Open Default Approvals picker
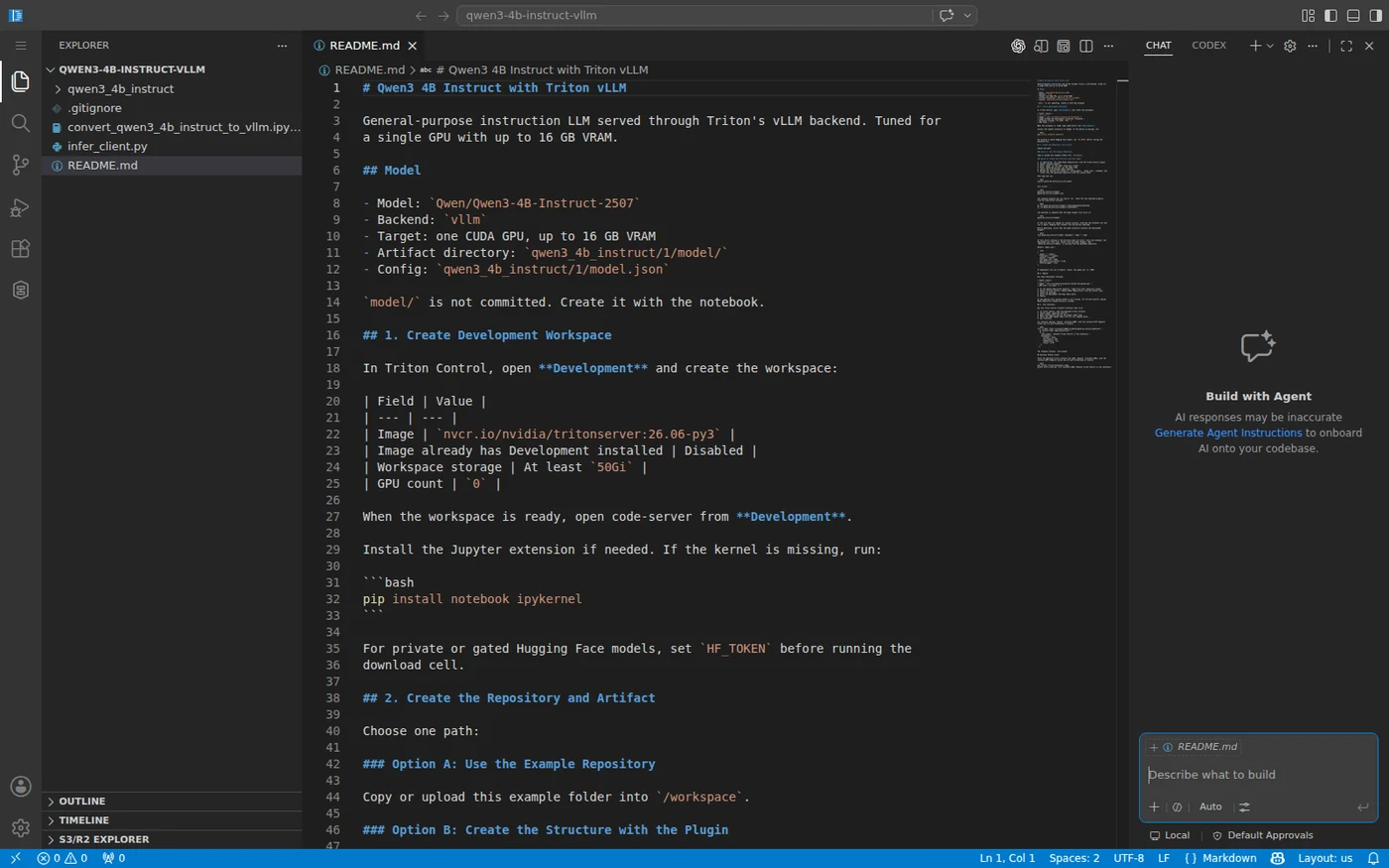 (1262, 835)
